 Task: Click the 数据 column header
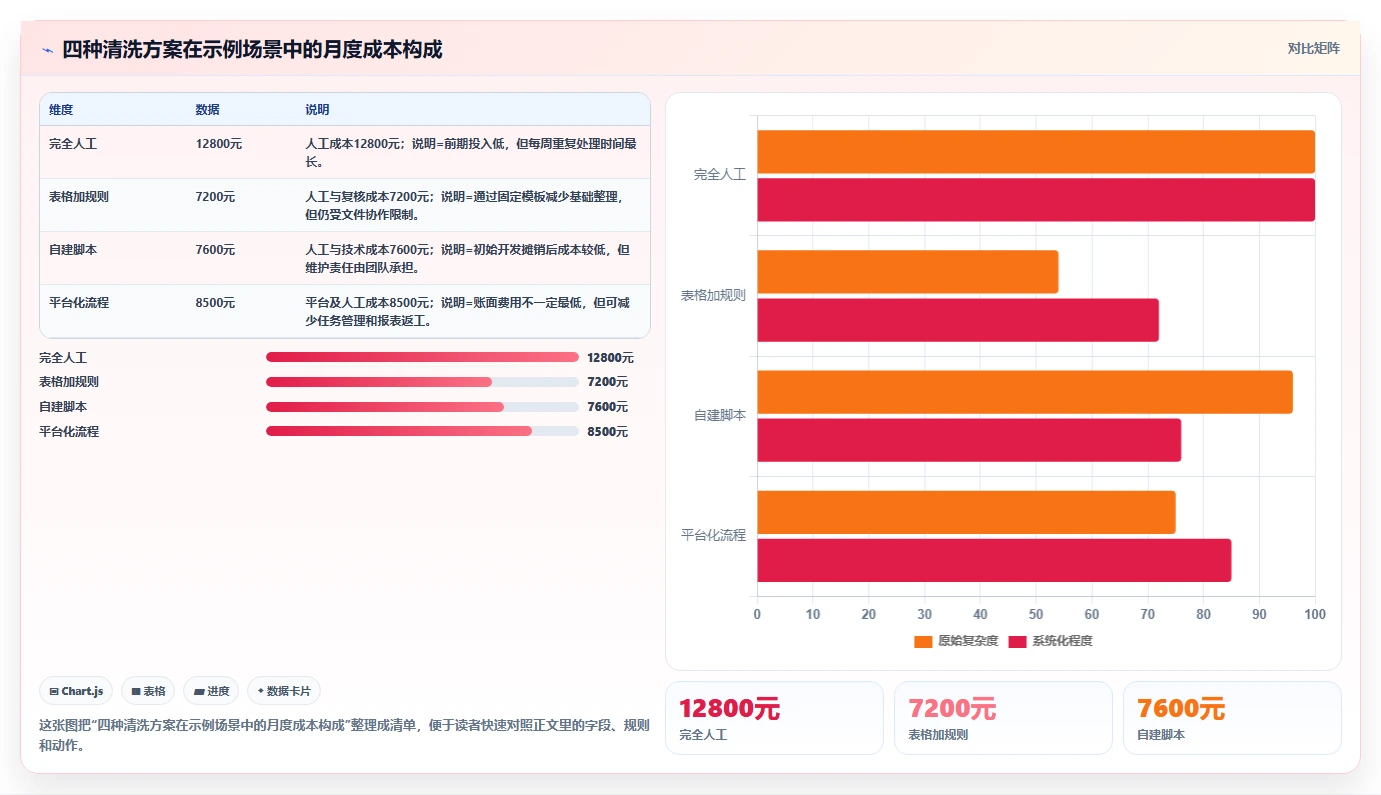tap(208, 109)
